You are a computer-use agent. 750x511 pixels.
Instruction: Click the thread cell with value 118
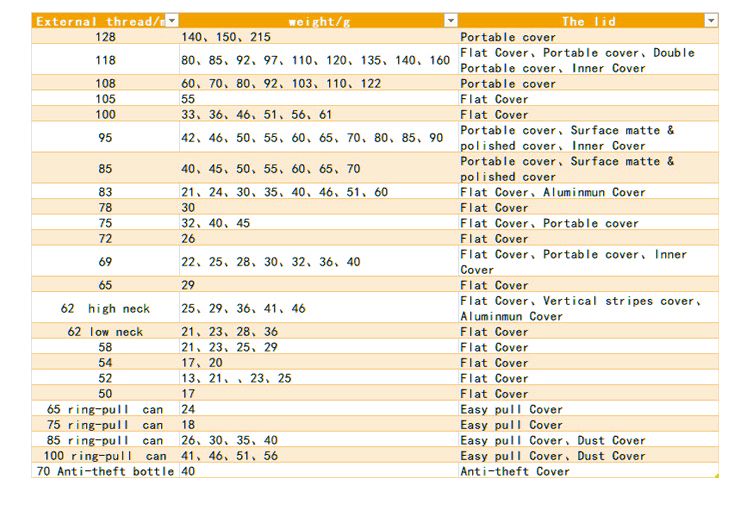tap(105, 60)
